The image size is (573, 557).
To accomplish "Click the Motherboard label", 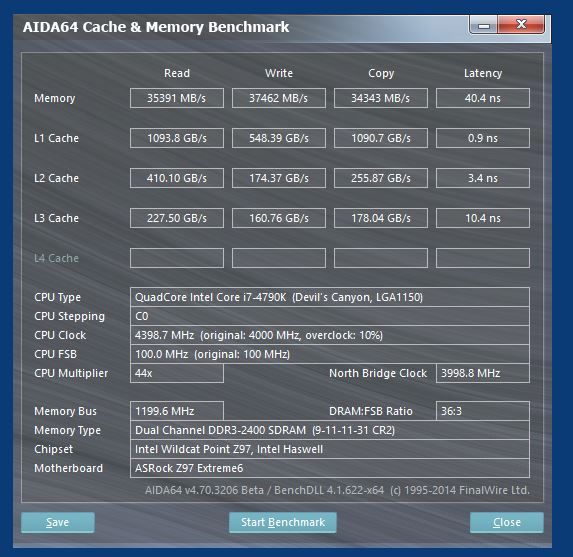I will click(x=68, y=468).
